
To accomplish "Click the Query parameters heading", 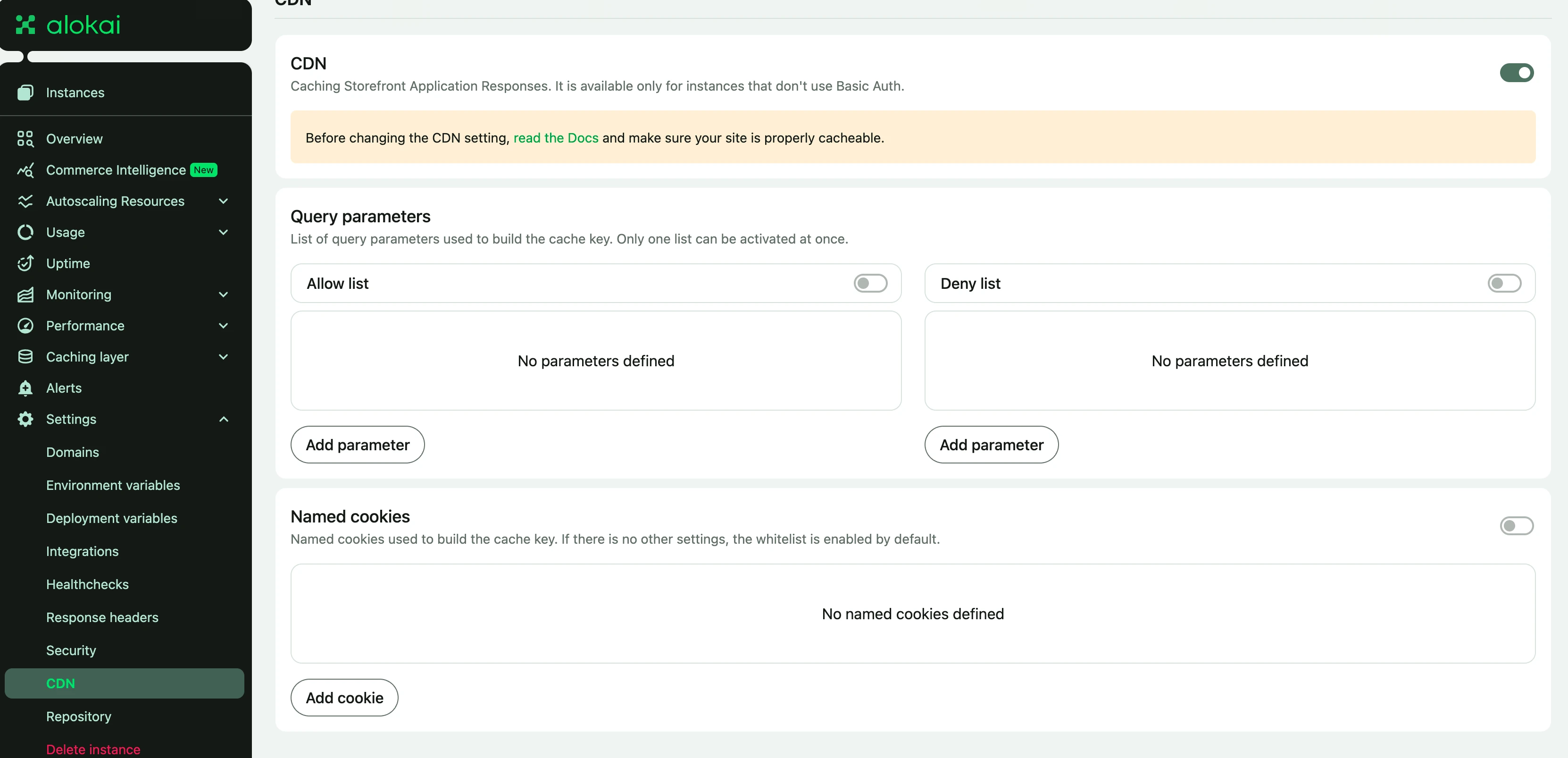I will pyautogui.click(x=360, y=216).
